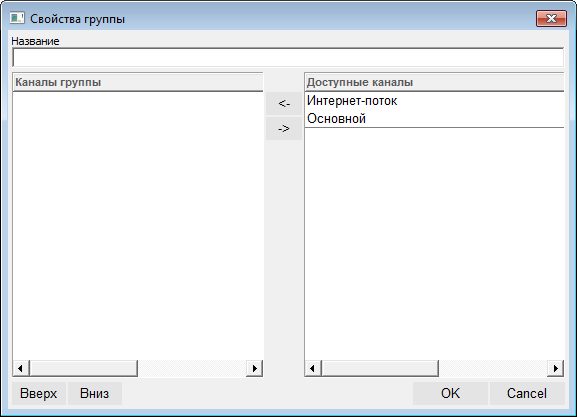
Task: Click the -> arrow button
Action: [x=284, y=128]
